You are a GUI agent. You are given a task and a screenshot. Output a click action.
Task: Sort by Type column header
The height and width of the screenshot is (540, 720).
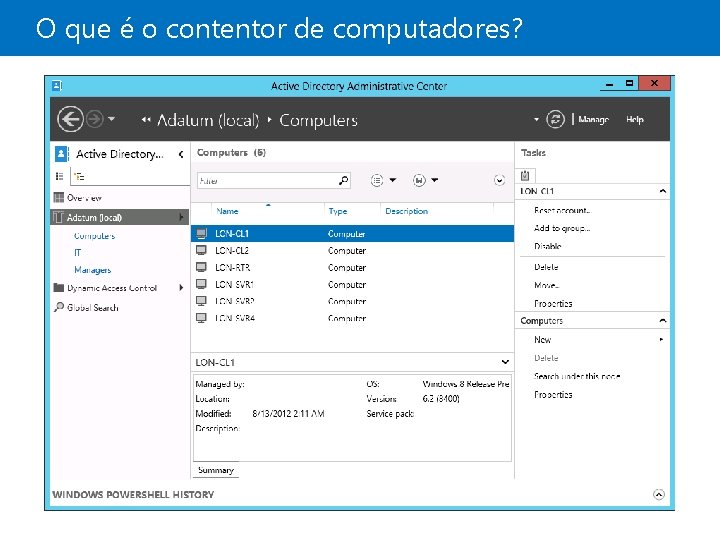338,211
